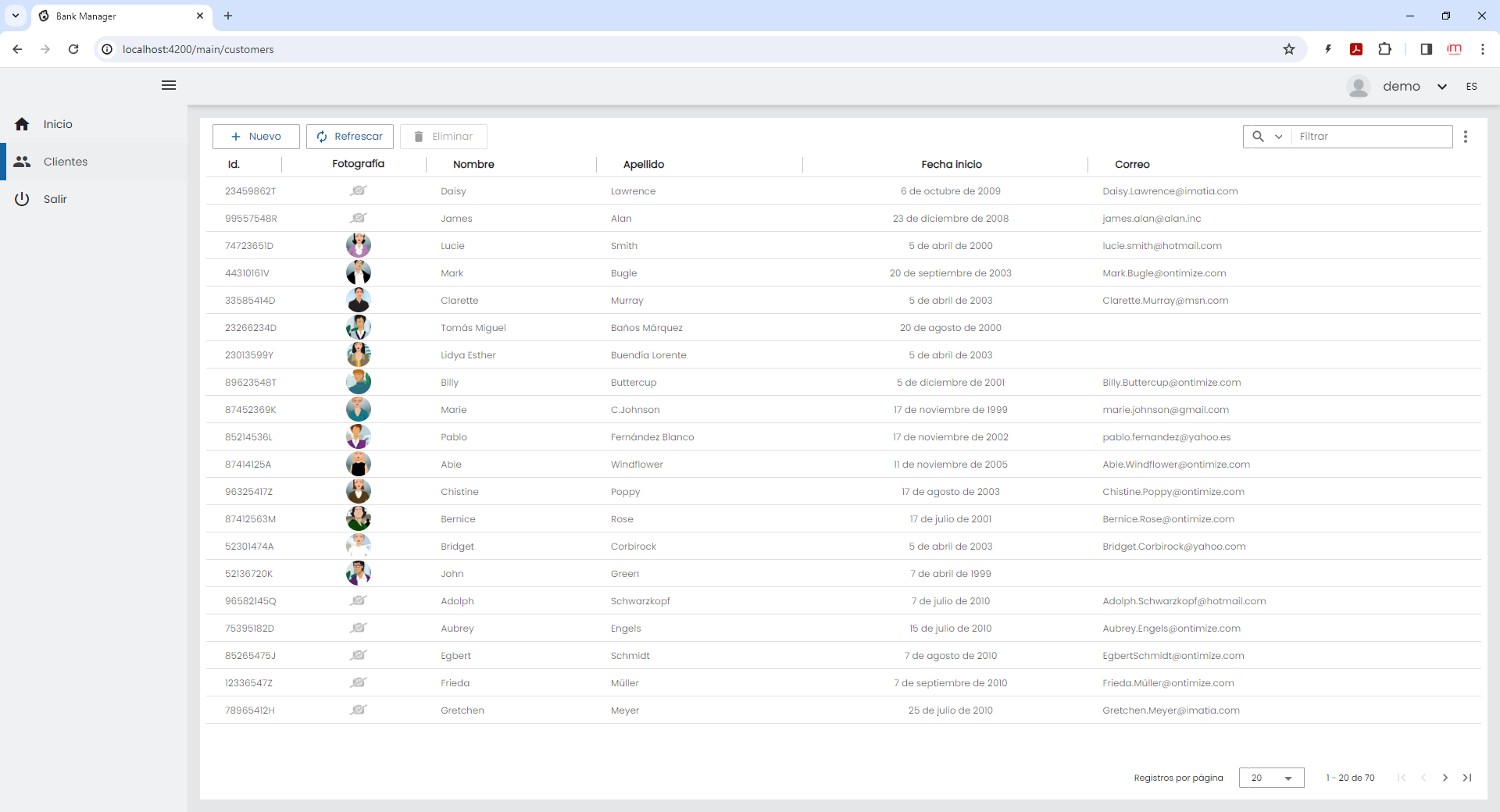Sort by Correo column header
This screenshot has height=812, width=1500.
click(x=1132, y=164)
